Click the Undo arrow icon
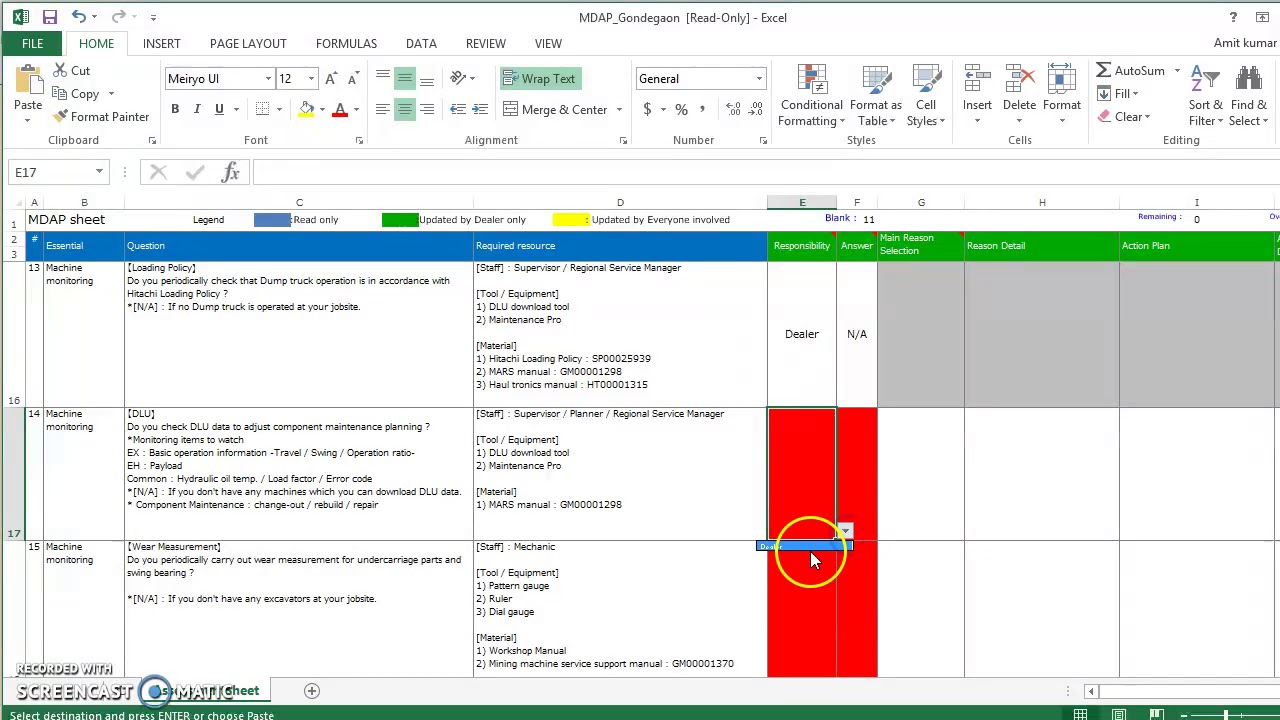 [x=78, y=17]
